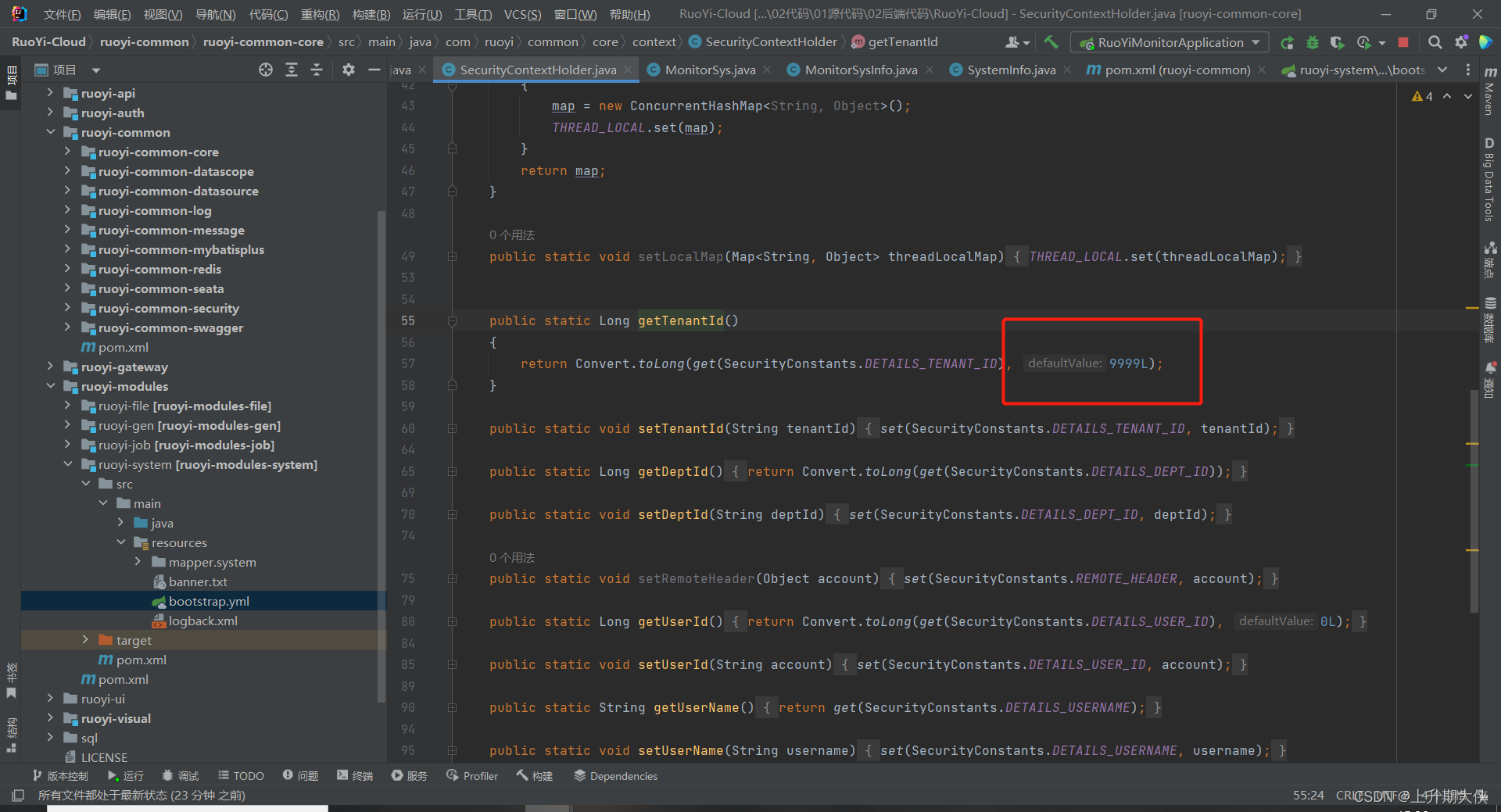This screenshot has height=812, width=1501.
Task: Expand the ruoyi-api module
Action: tap(50, 92)
